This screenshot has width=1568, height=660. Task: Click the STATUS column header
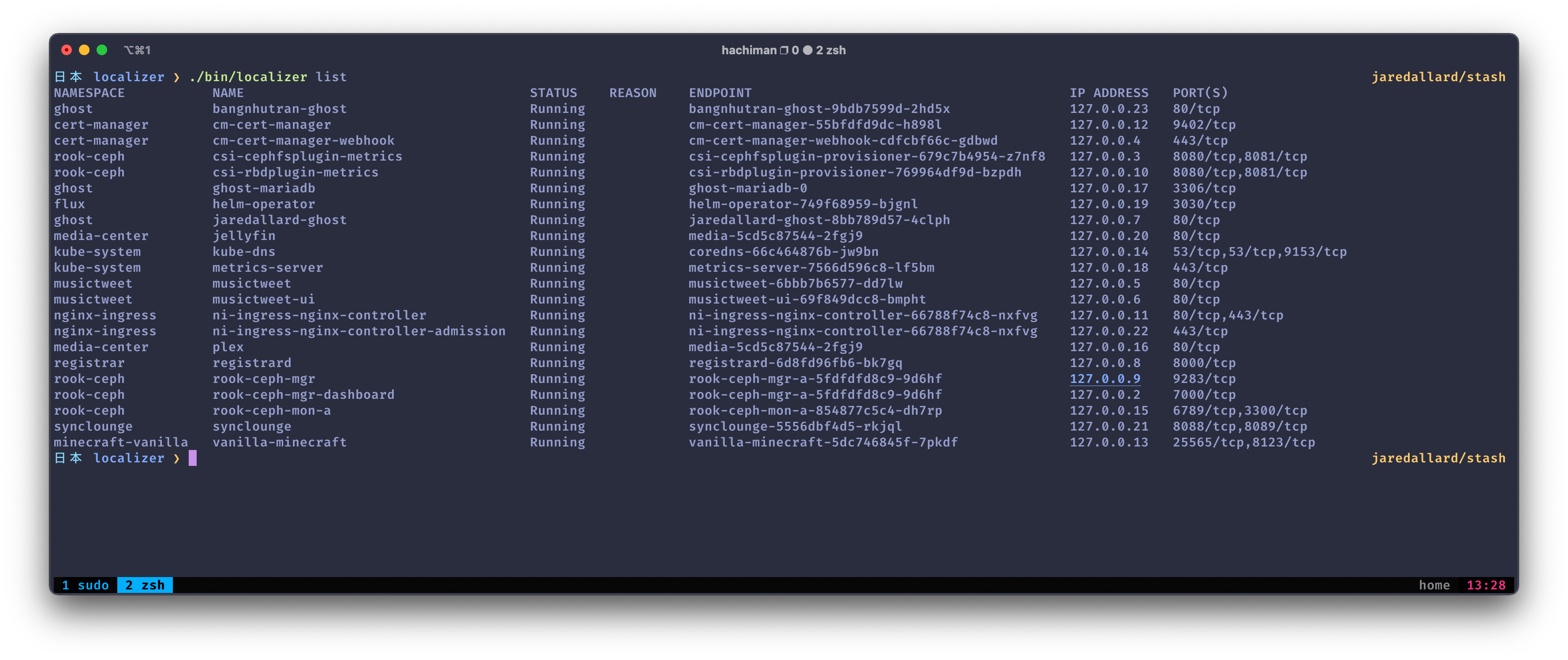coord(553,93)
